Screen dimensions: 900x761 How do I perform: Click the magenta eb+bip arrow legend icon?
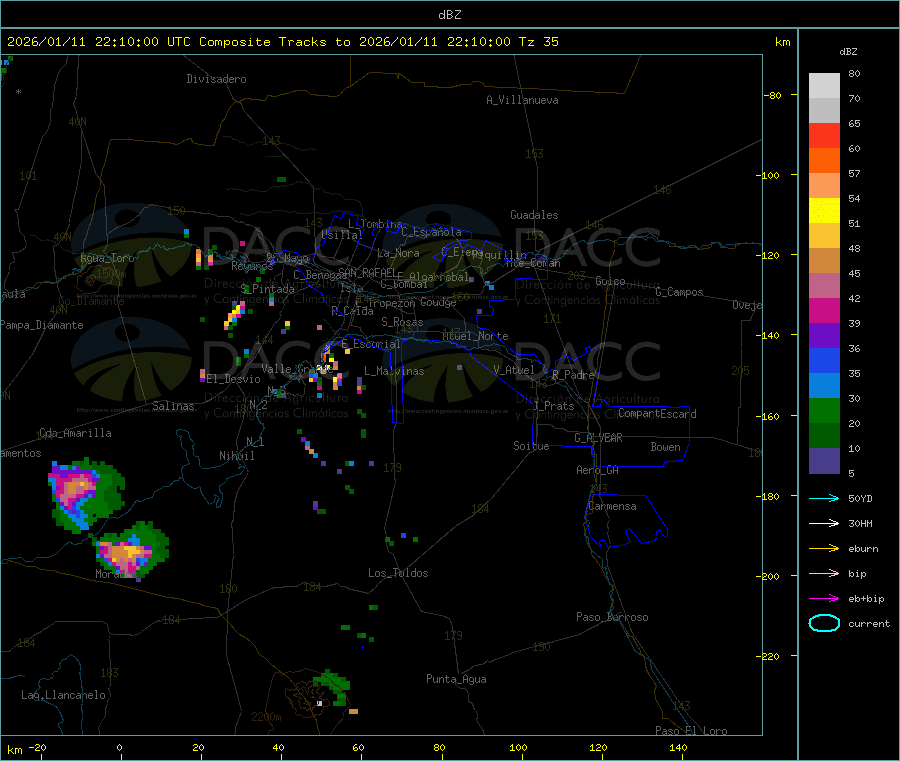point(824,599)
